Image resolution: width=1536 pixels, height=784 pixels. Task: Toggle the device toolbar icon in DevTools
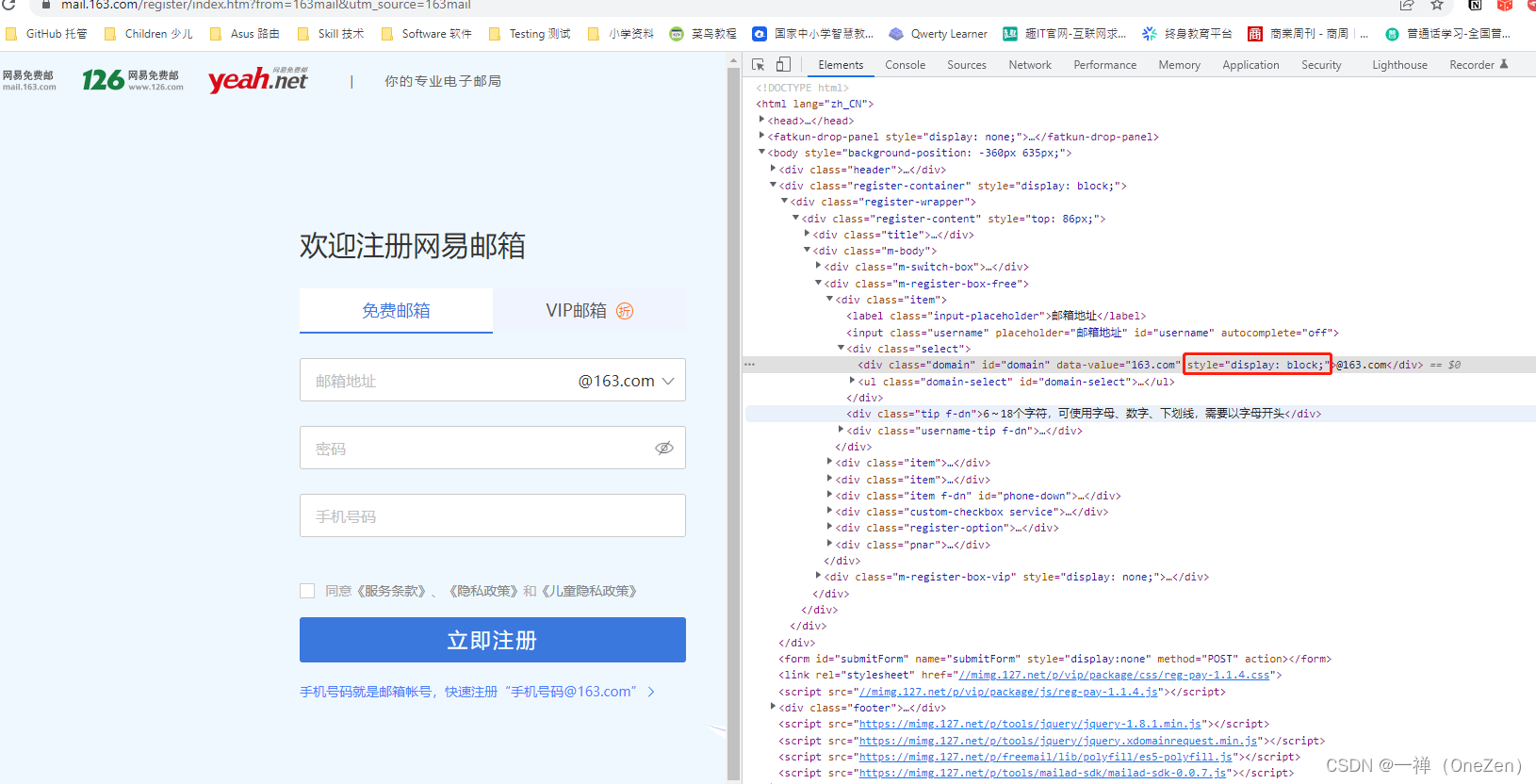[783, 65]
